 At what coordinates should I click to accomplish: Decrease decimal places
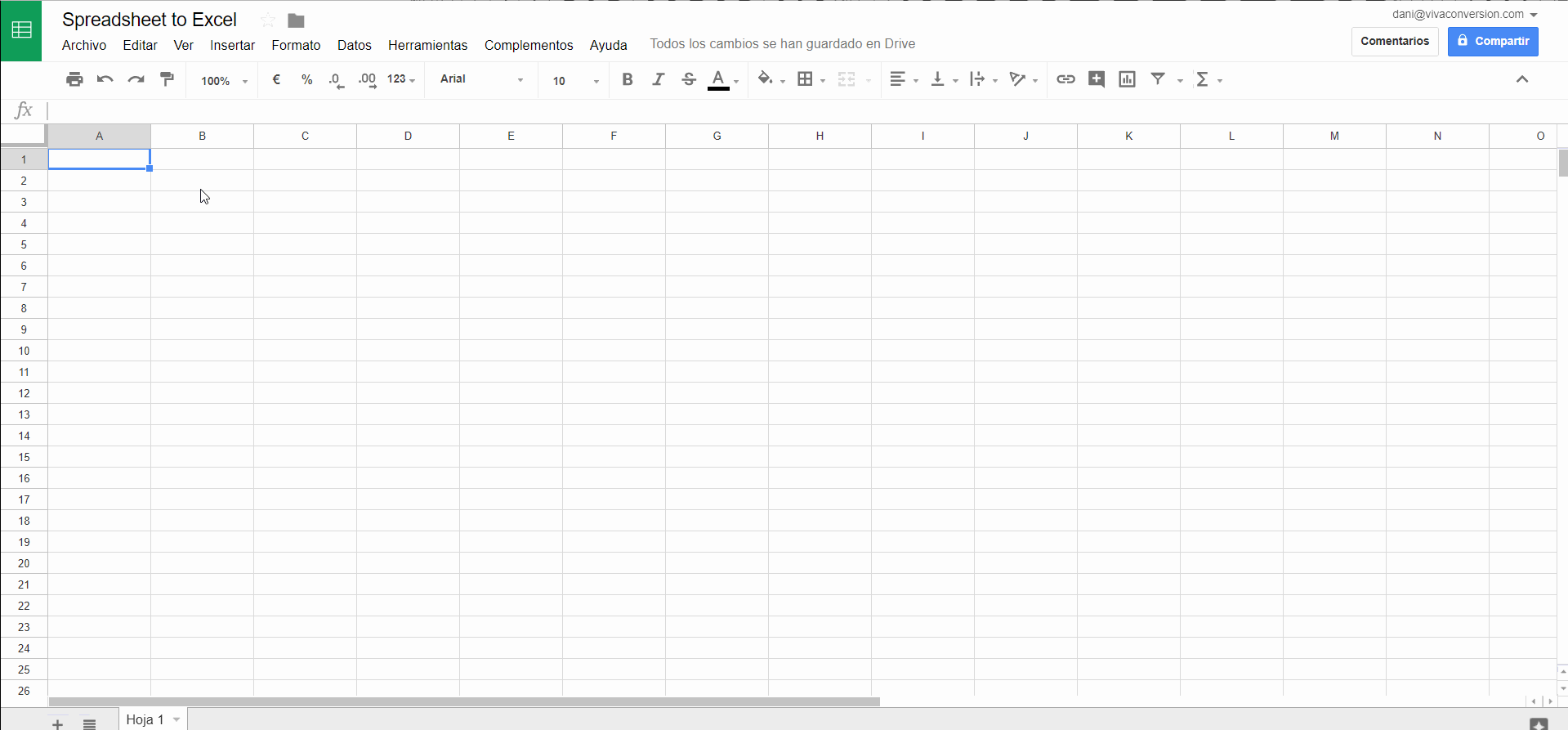(x=336, y=80)
